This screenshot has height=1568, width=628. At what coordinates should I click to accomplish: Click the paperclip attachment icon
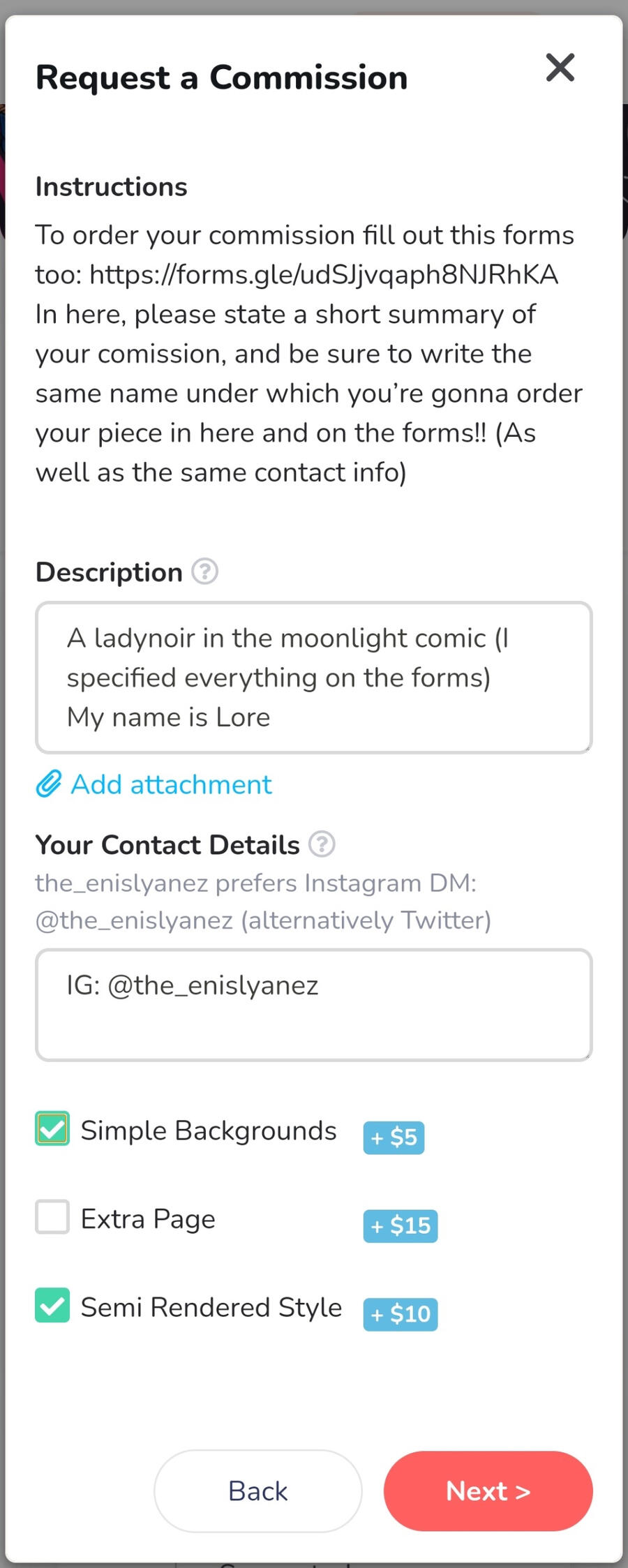[48, 784]
